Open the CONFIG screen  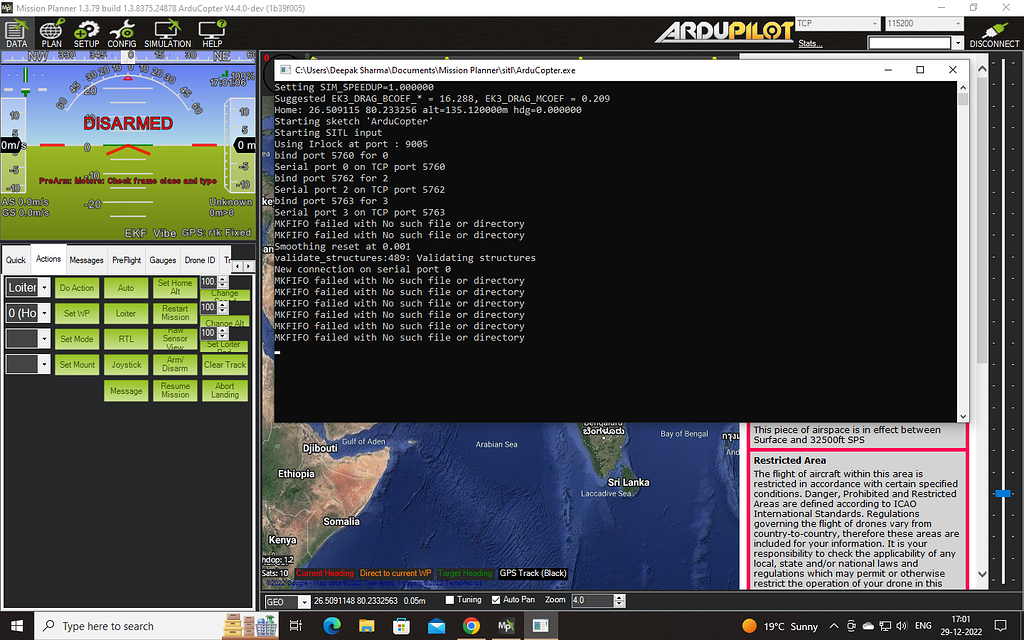124,33
